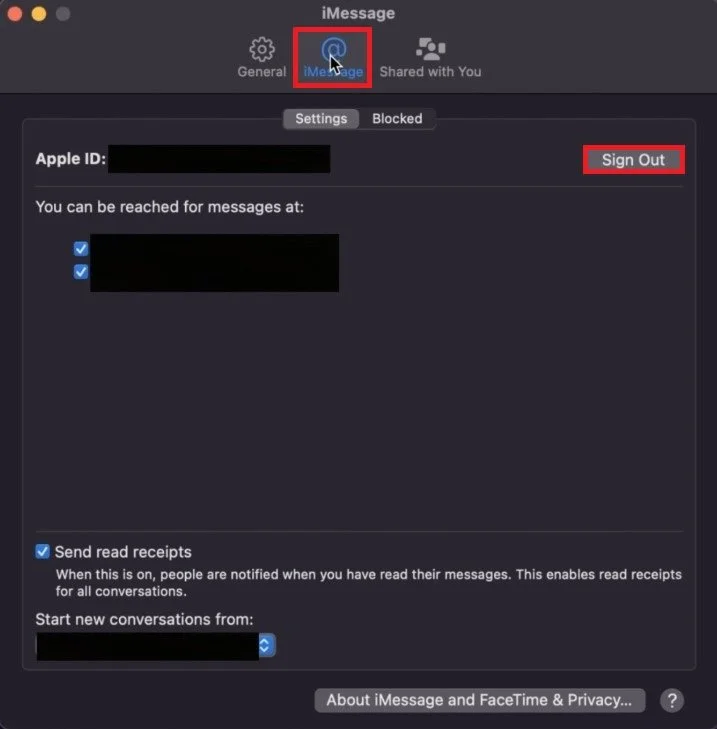Click the grayed-out zoom window button
Image resolution: width=717 pixels, height=729 pixels.
tap(63, 13)
